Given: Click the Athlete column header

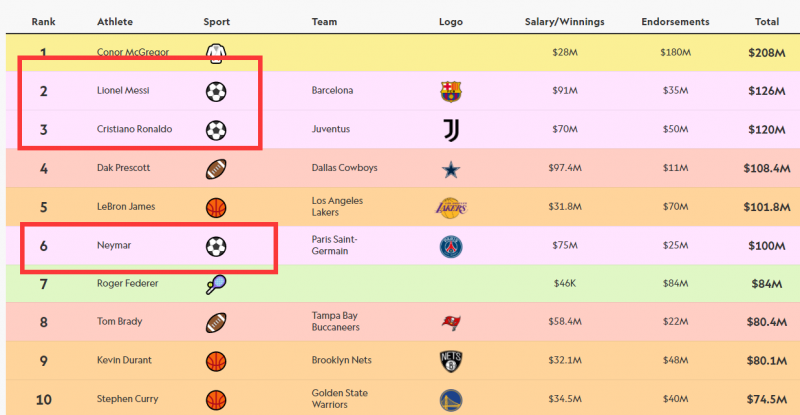Looking at the screenshot, I should tap(115, 21).
